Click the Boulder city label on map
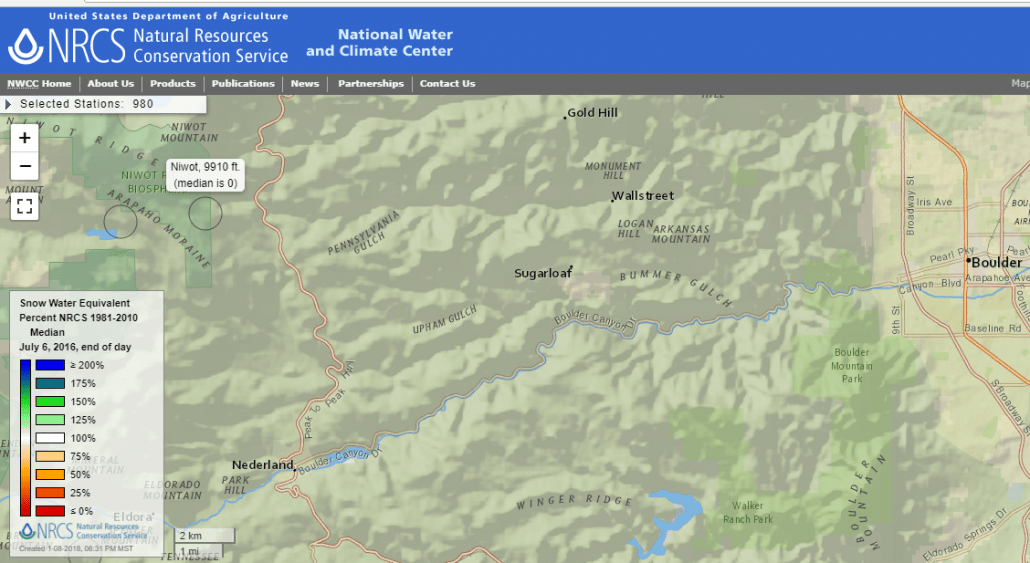Viewport: 1030px width, 563px height. (996, 262)
